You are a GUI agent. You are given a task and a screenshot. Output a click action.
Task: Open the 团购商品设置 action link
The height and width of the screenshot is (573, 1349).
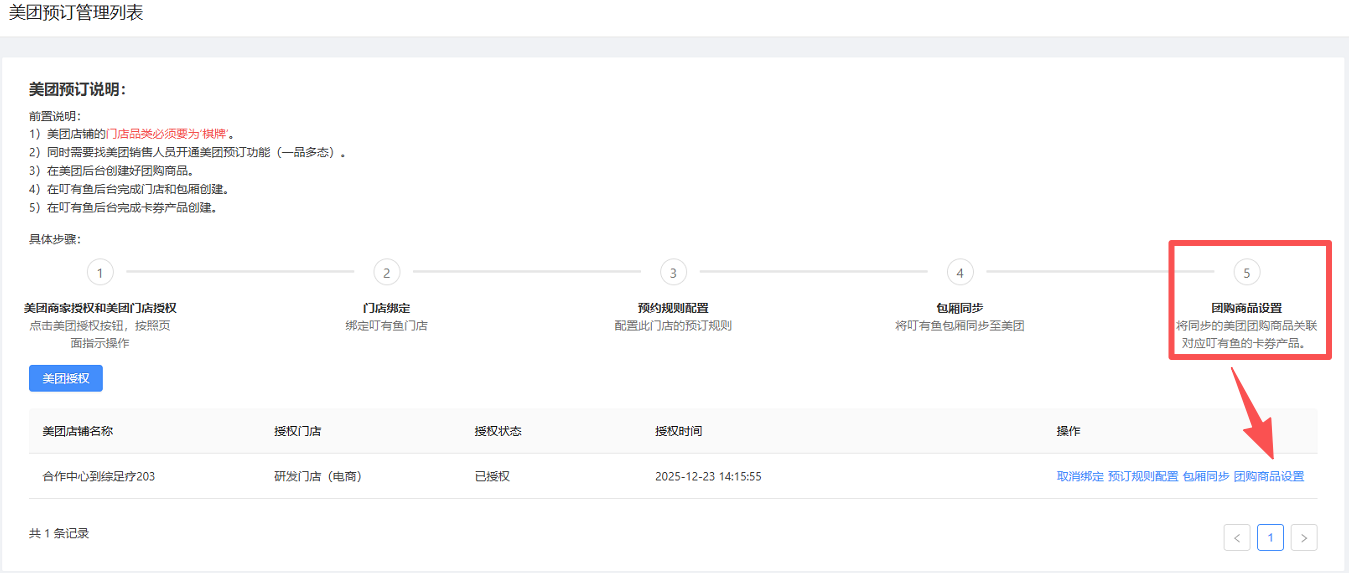tap(1269, 476)
